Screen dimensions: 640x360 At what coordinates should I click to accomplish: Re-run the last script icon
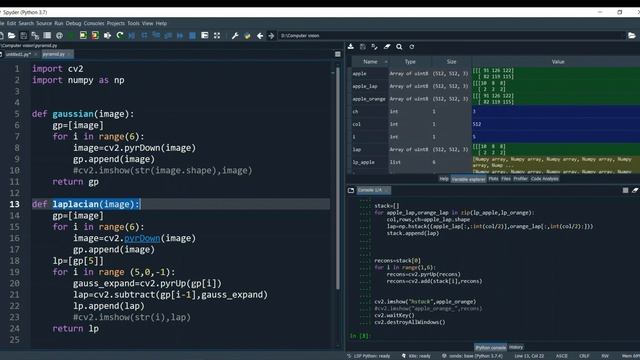pos(120,36)
